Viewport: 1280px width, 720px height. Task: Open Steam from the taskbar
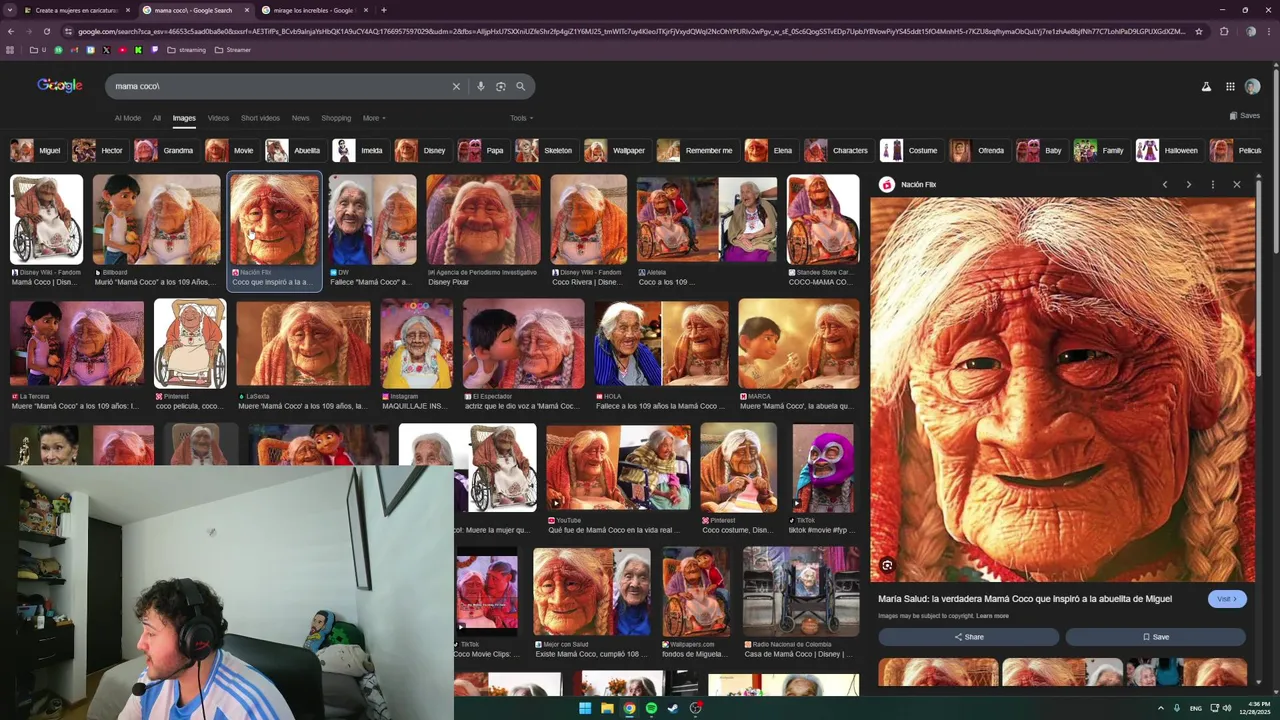pos(673,708)
